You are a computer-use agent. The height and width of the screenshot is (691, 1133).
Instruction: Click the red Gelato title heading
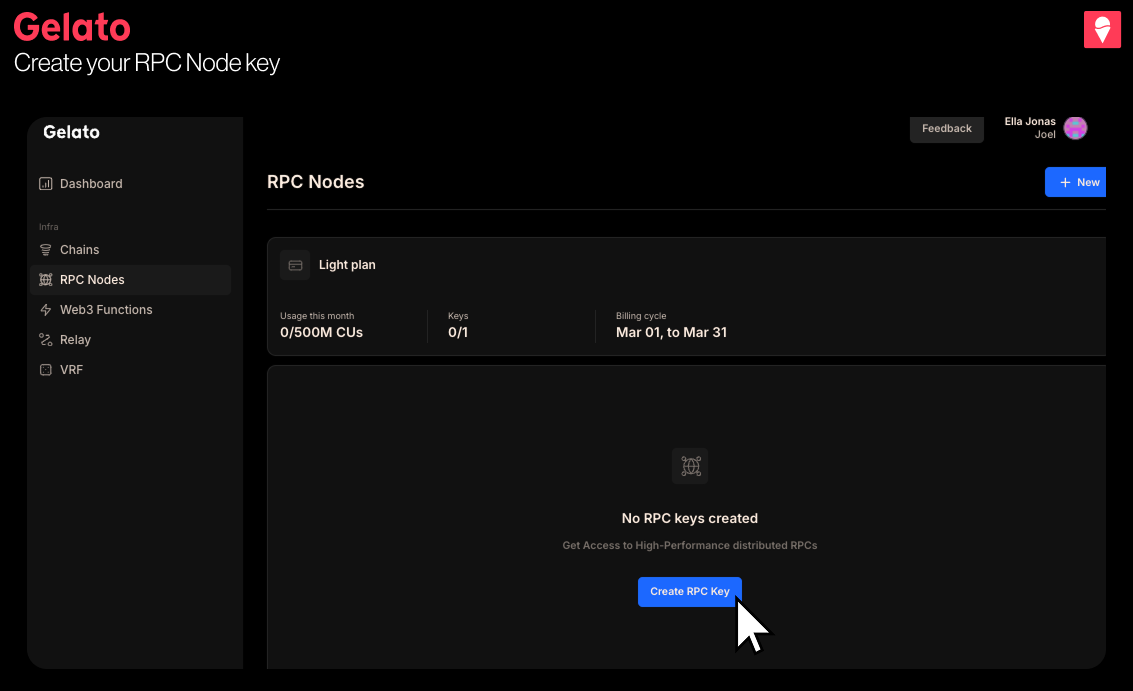(72, 27)
